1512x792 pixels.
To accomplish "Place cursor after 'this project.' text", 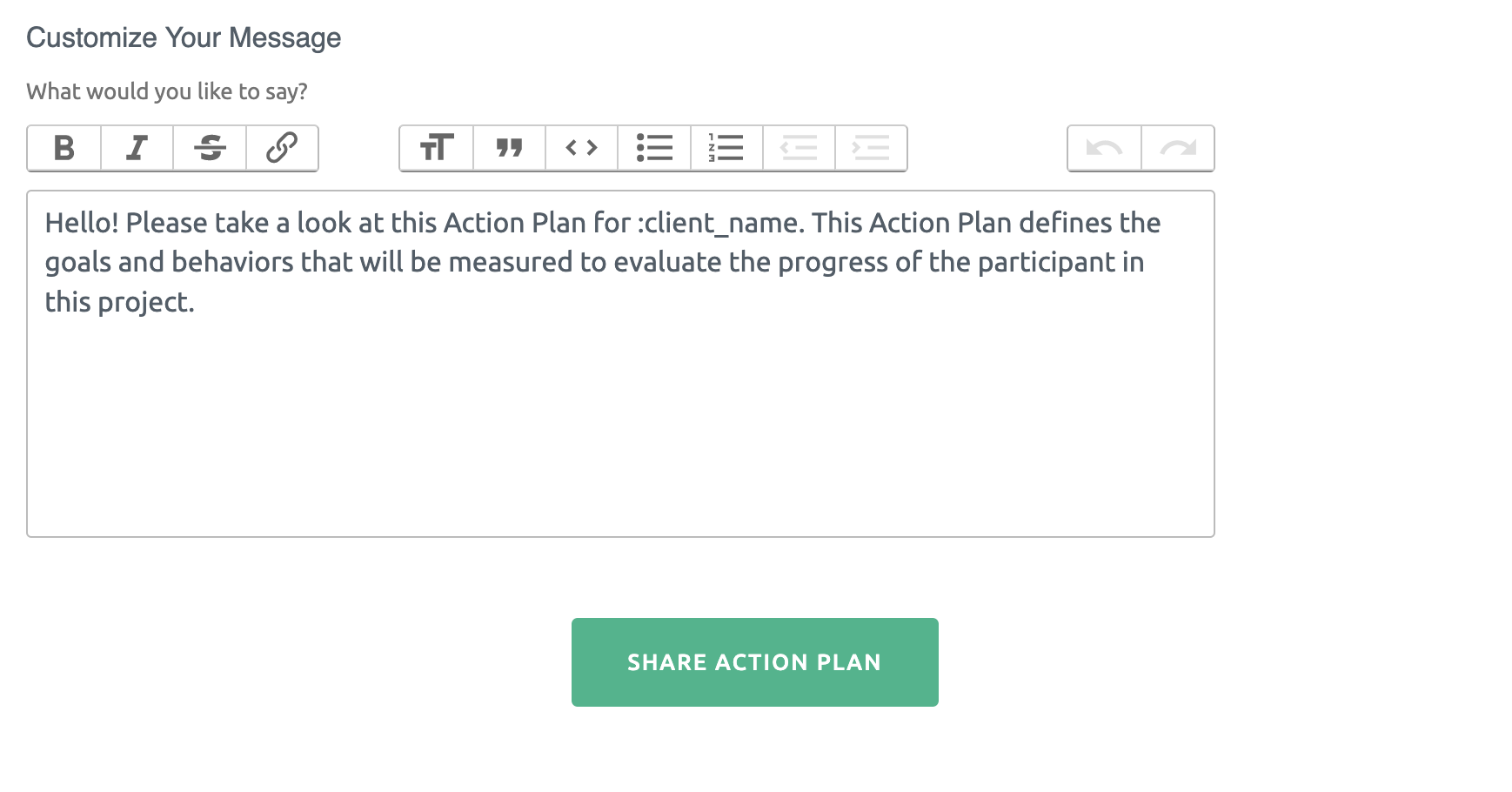I will 197,303.
